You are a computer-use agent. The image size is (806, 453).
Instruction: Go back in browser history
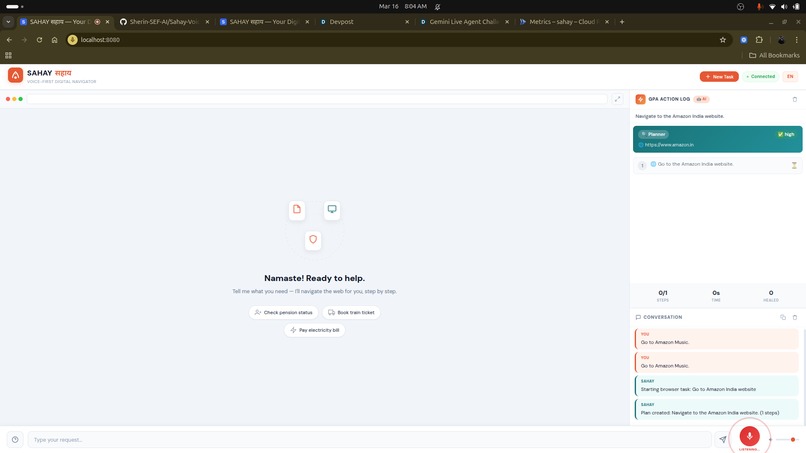point(9,40)
